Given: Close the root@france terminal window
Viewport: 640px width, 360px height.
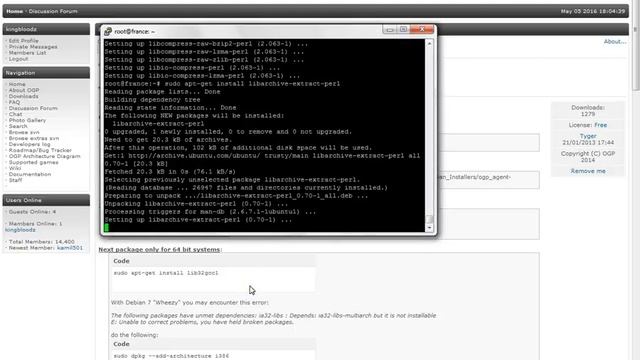Looking at the screenshot, I should 422,29.
